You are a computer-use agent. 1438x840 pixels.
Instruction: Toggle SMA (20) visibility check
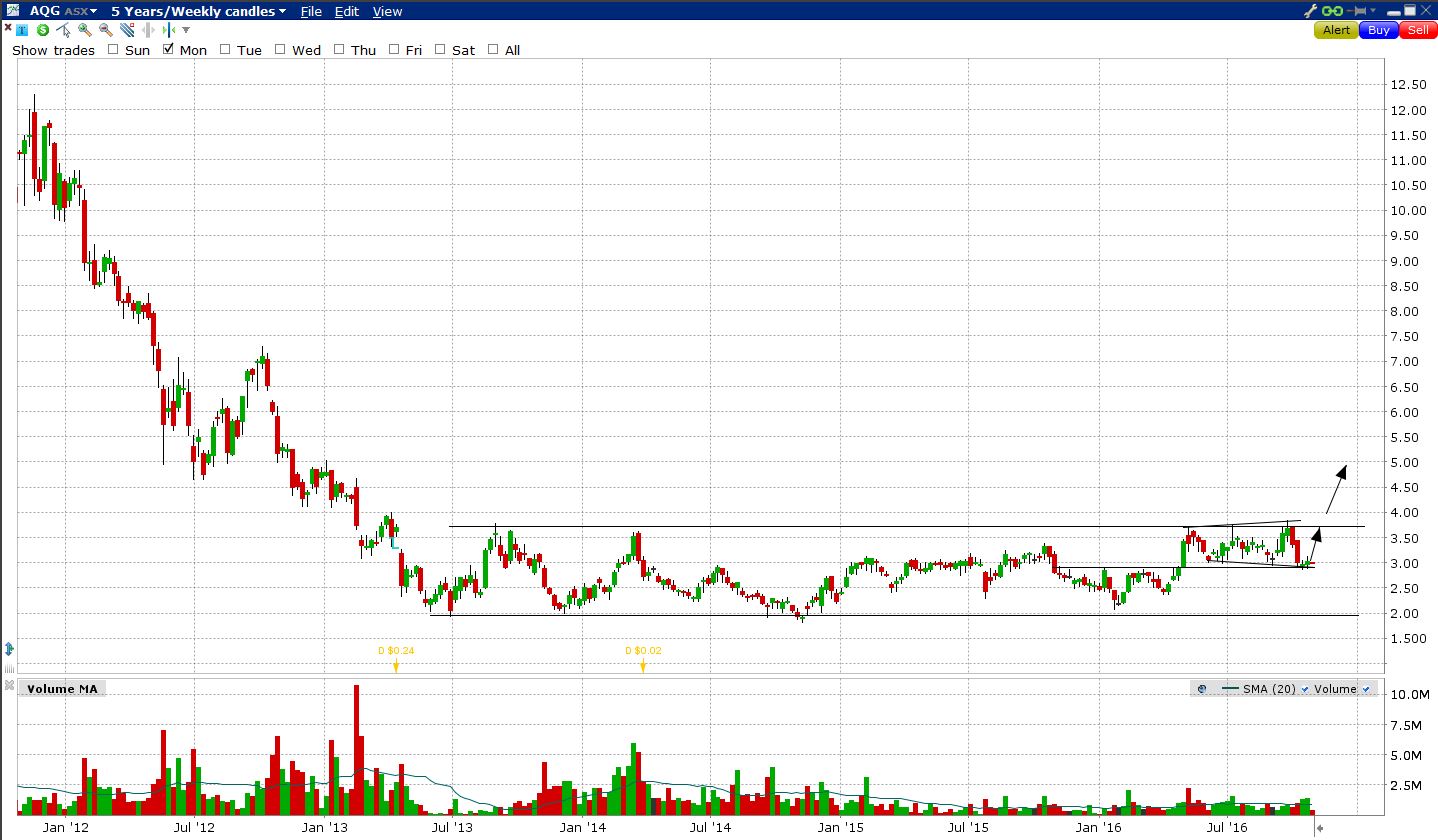click(x=1306, y=689)
